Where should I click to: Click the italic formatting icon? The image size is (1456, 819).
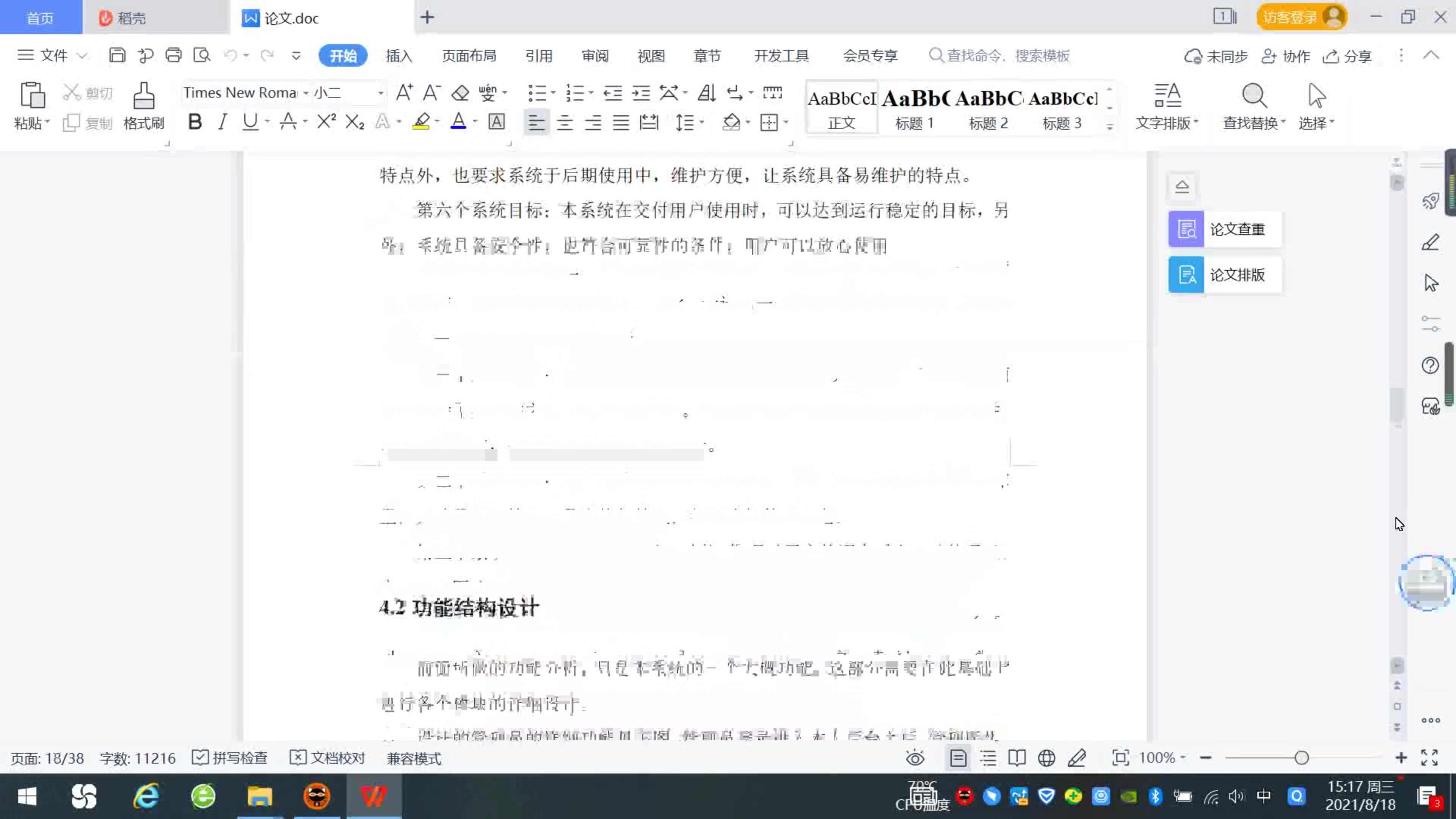pos(223,122)
